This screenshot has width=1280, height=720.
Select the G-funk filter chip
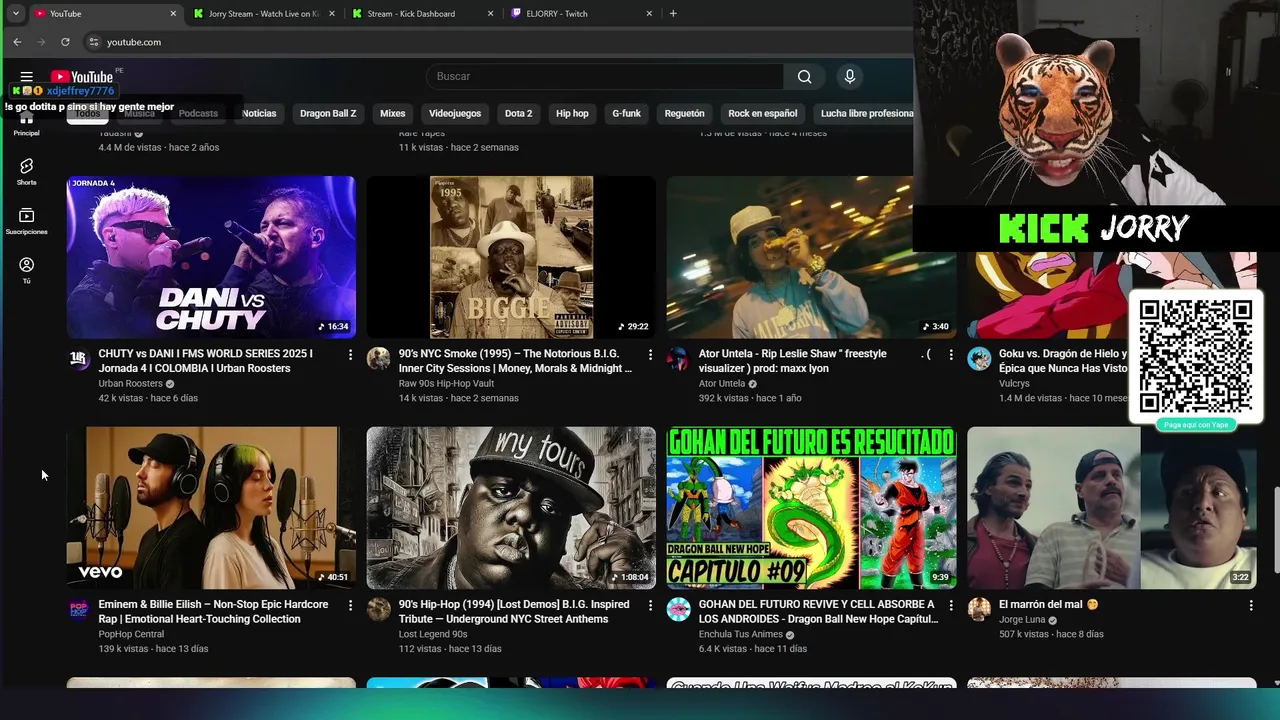(x=626, y=114)
